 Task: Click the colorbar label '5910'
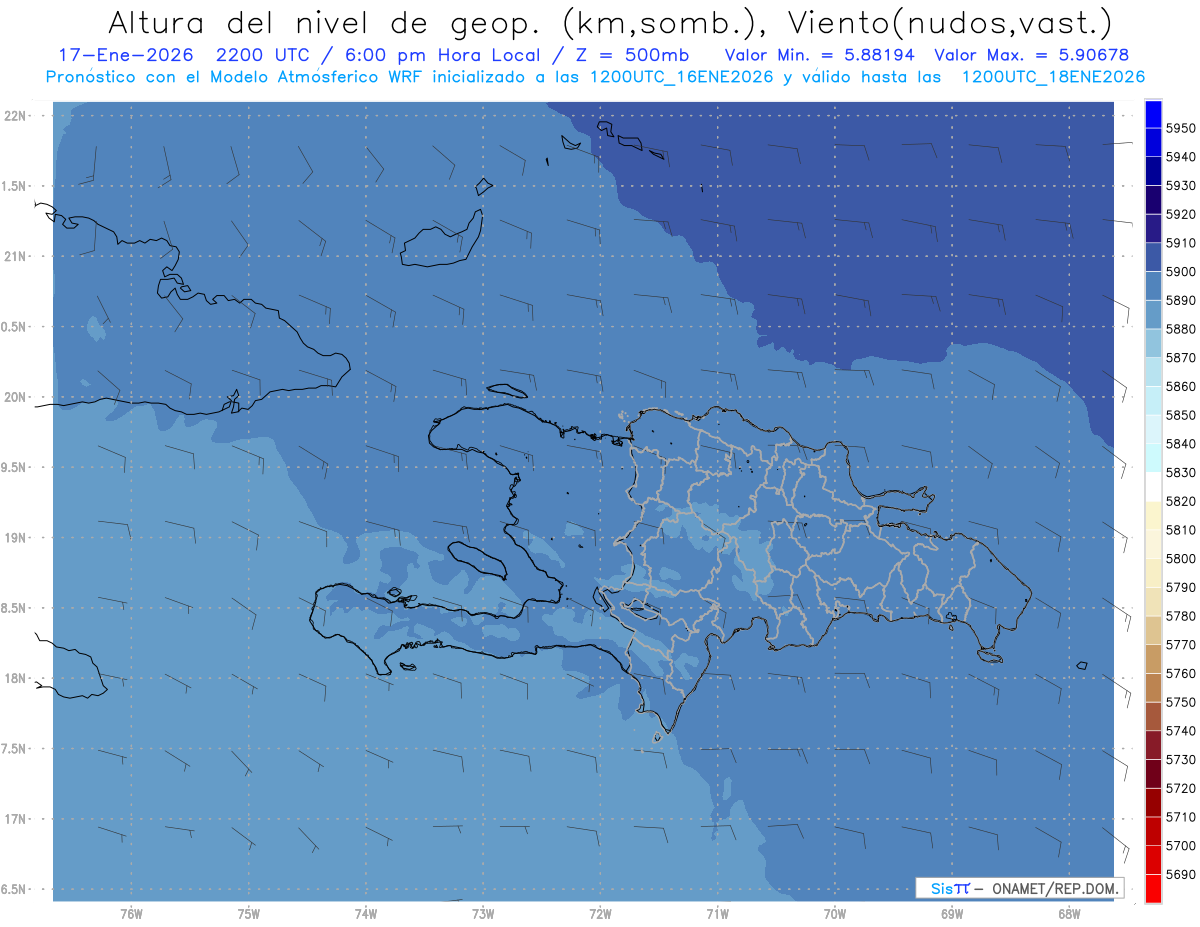pos(1181,243)
